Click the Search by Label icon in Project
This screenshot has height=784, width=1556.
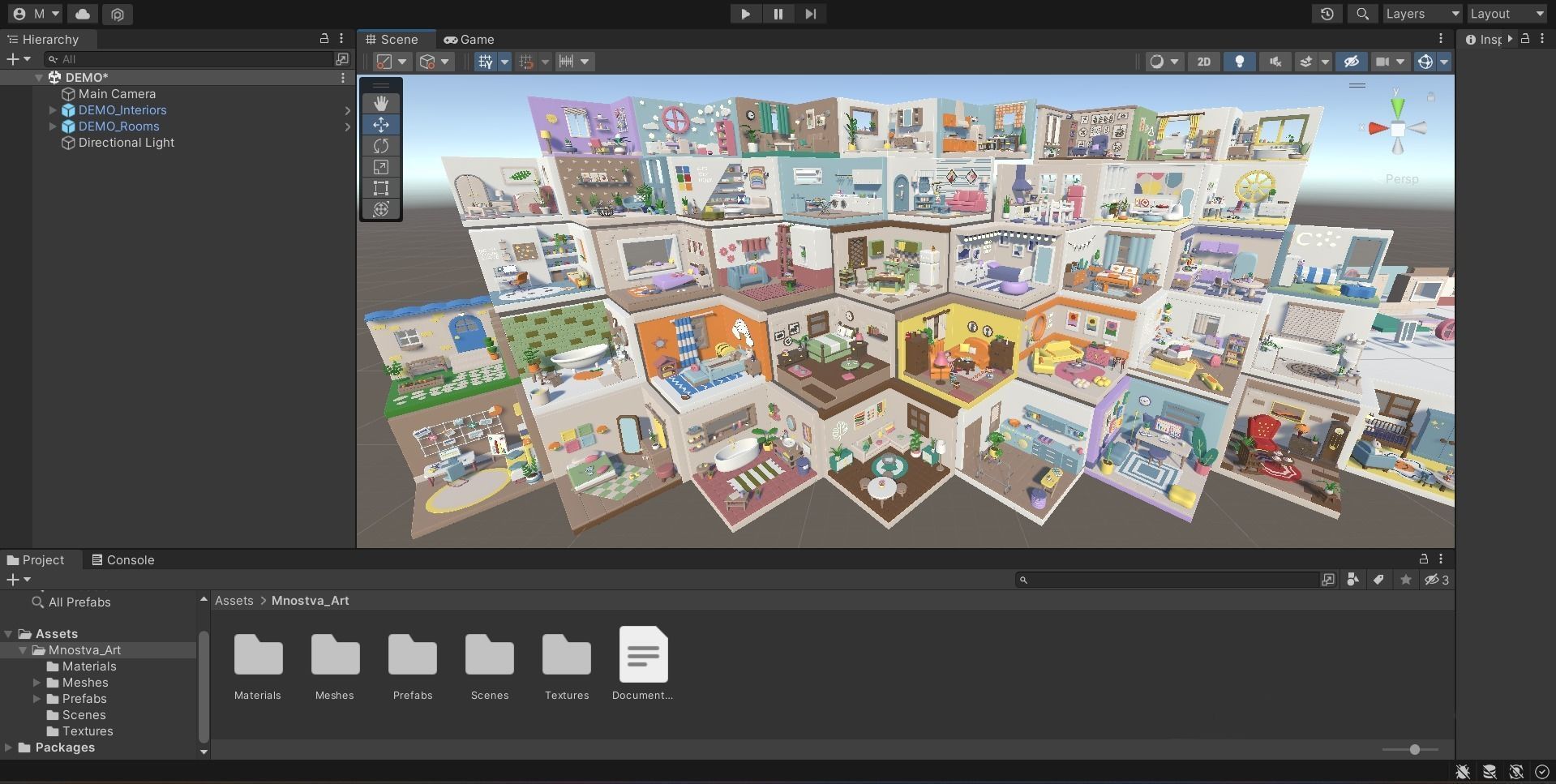click(x=1378, y=580)
